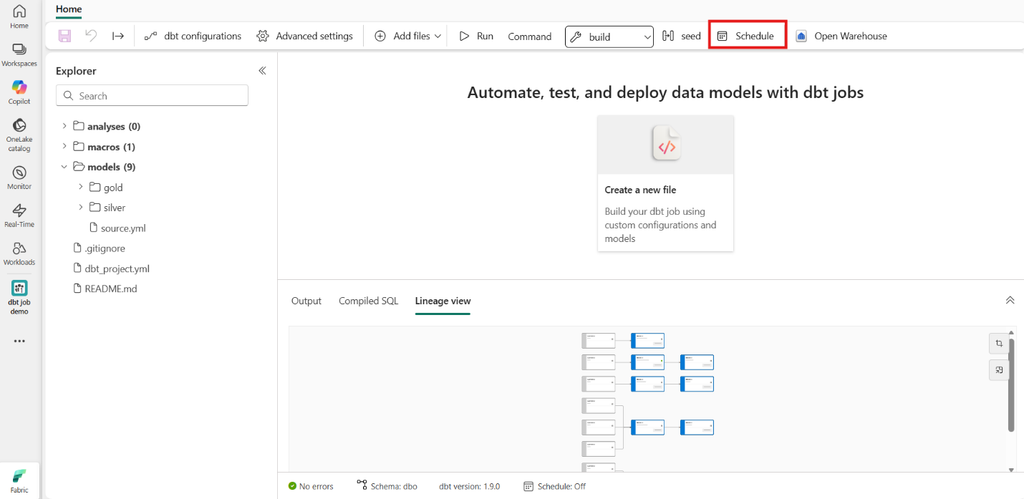The image size is (1024, 499).
Task: Open the Add files dropdown
Action: point(408,36)
